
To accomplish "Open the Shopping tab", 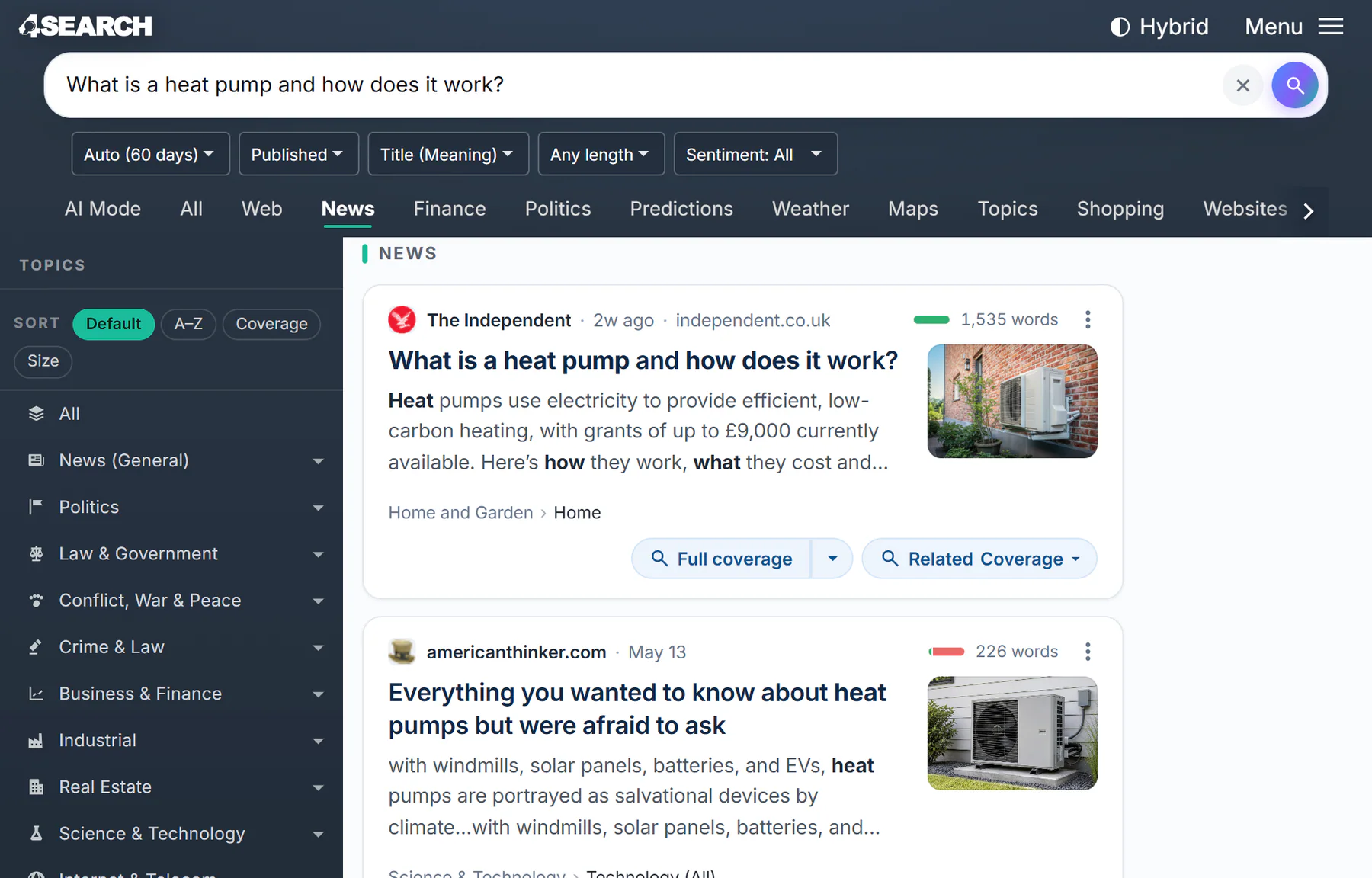I will (1120, 209).
